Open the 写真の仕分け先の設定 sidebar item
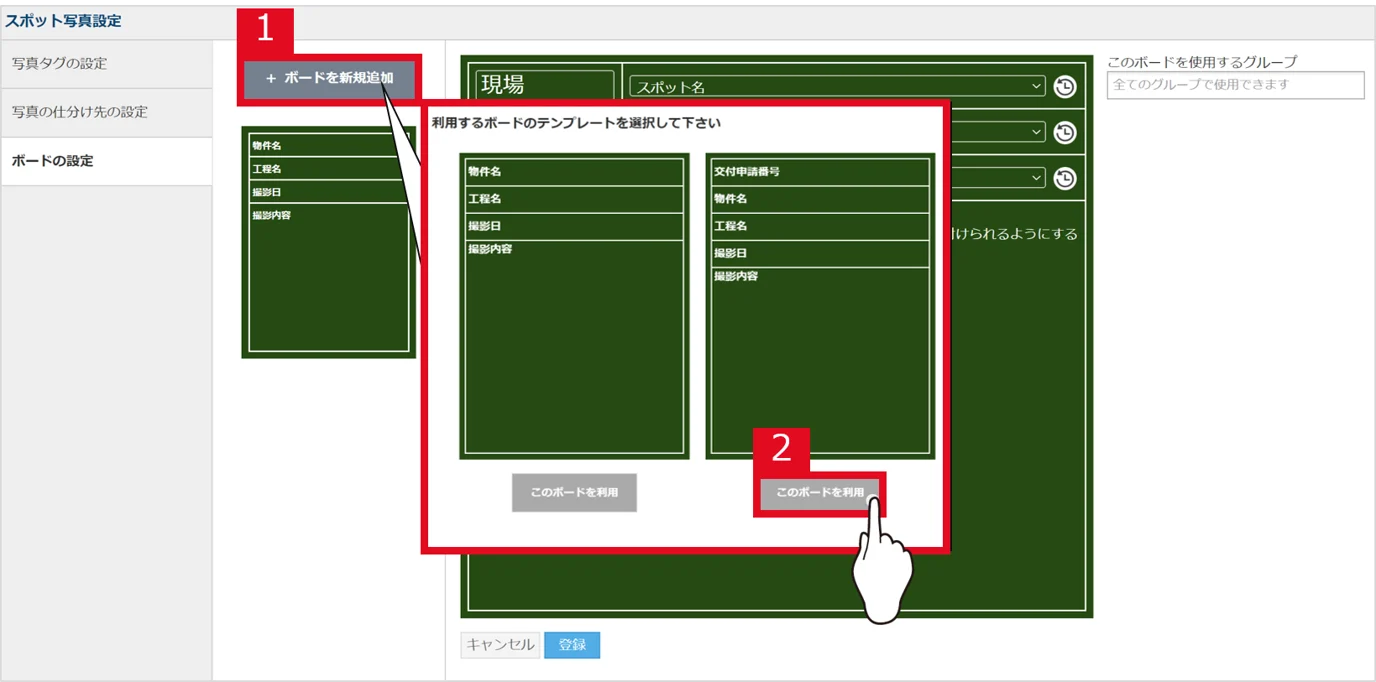 [x=106, y=113]
